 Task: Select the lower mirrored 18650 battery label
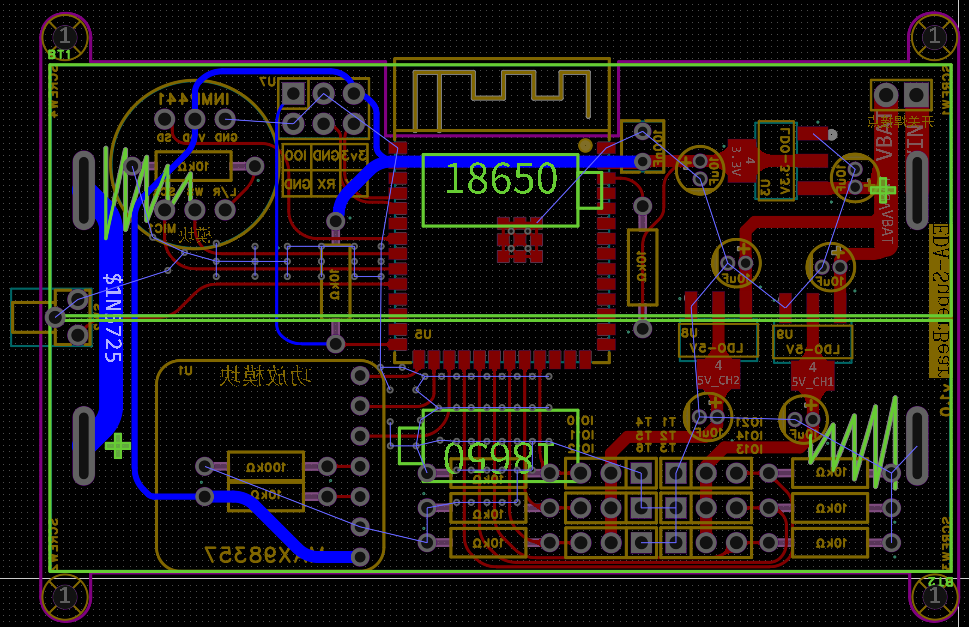pos(499,456)
